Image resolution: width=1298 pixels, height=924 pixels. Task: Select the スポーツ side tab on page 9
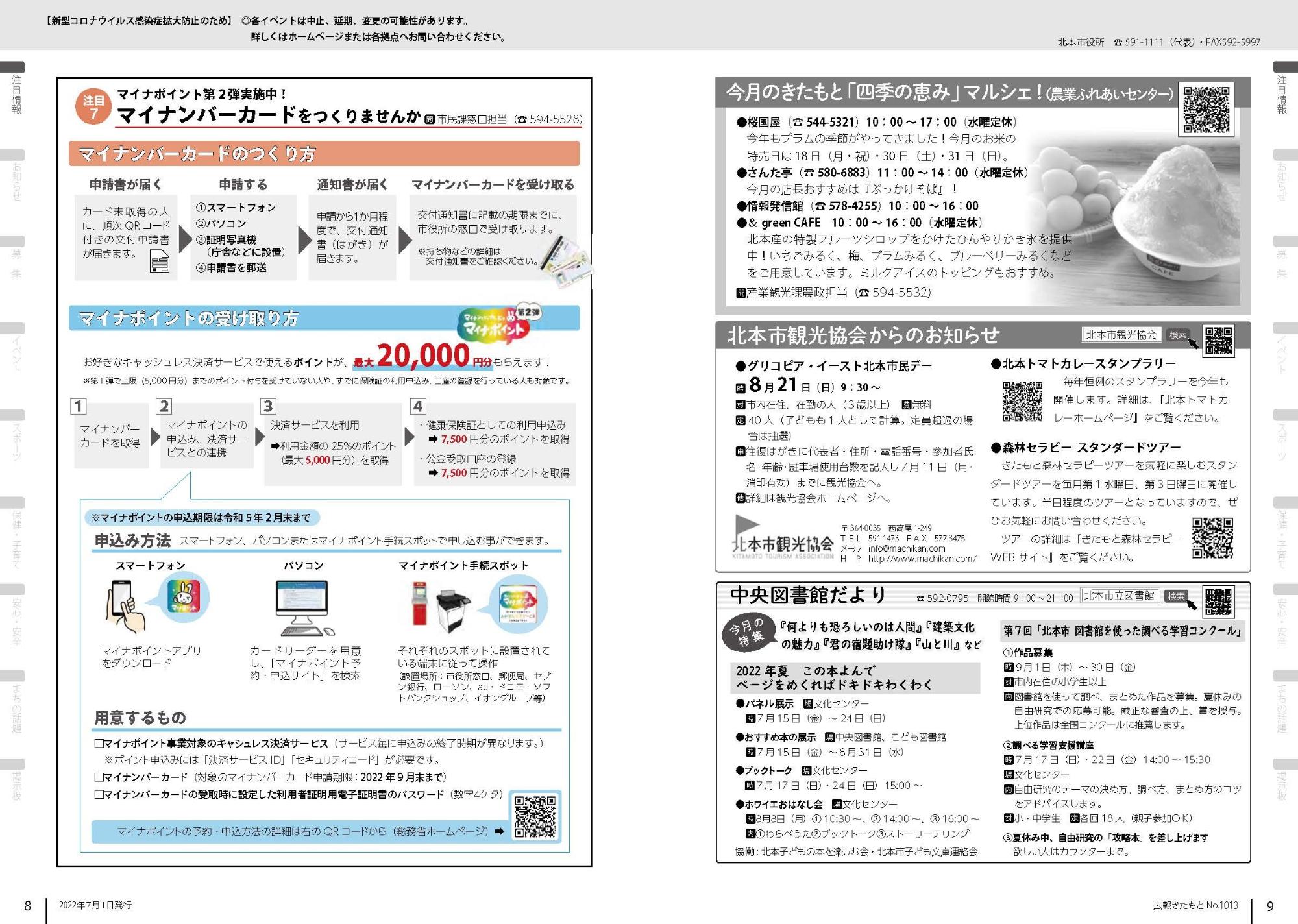click(1284, 437)
